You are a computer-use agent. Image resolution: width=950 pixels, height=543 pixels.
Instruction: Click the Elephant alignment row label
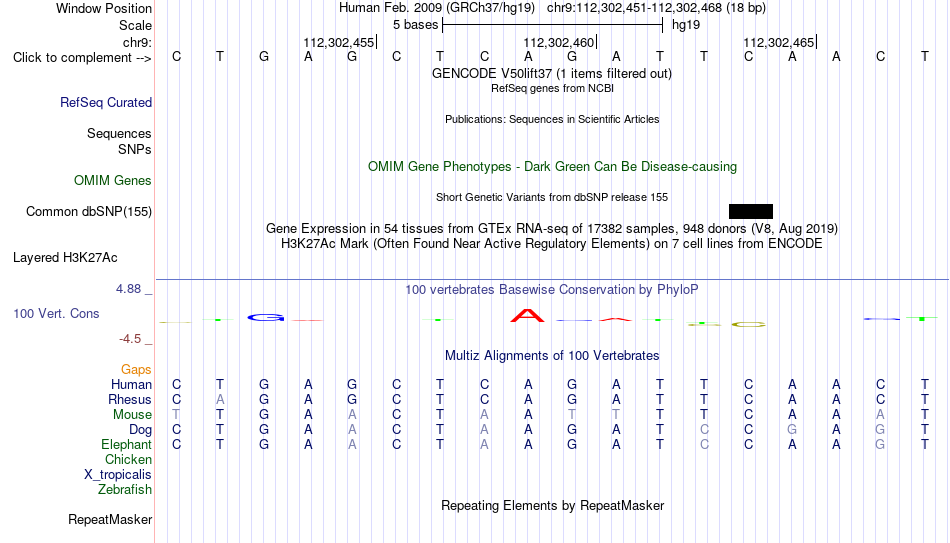126,445
